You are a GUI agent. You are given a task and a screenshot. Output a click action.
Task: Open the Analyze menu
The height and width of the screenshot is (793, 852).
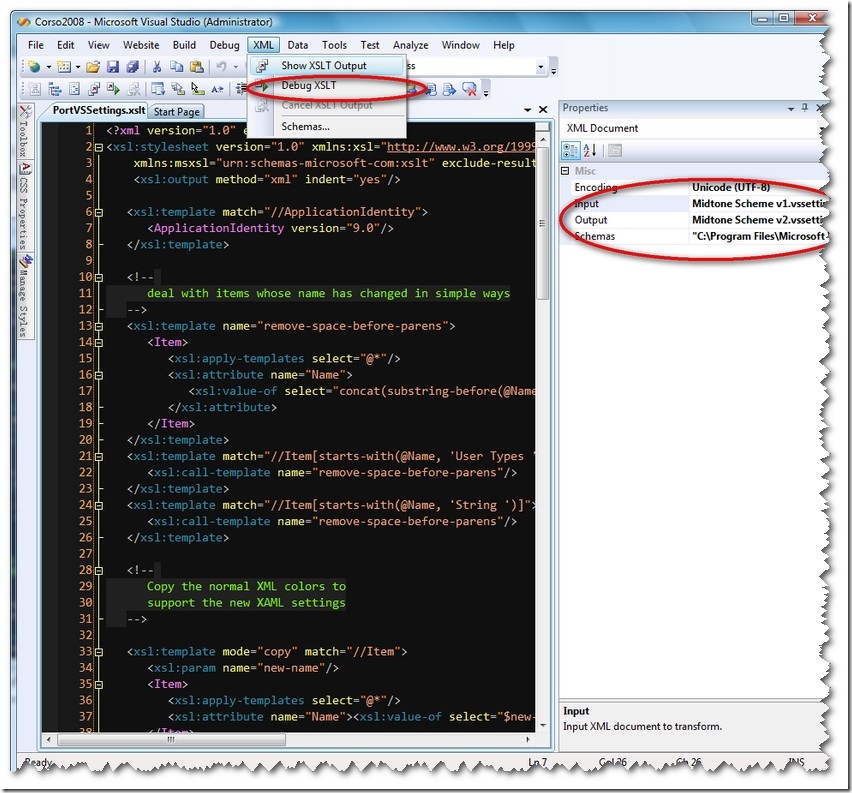(410, 45)
